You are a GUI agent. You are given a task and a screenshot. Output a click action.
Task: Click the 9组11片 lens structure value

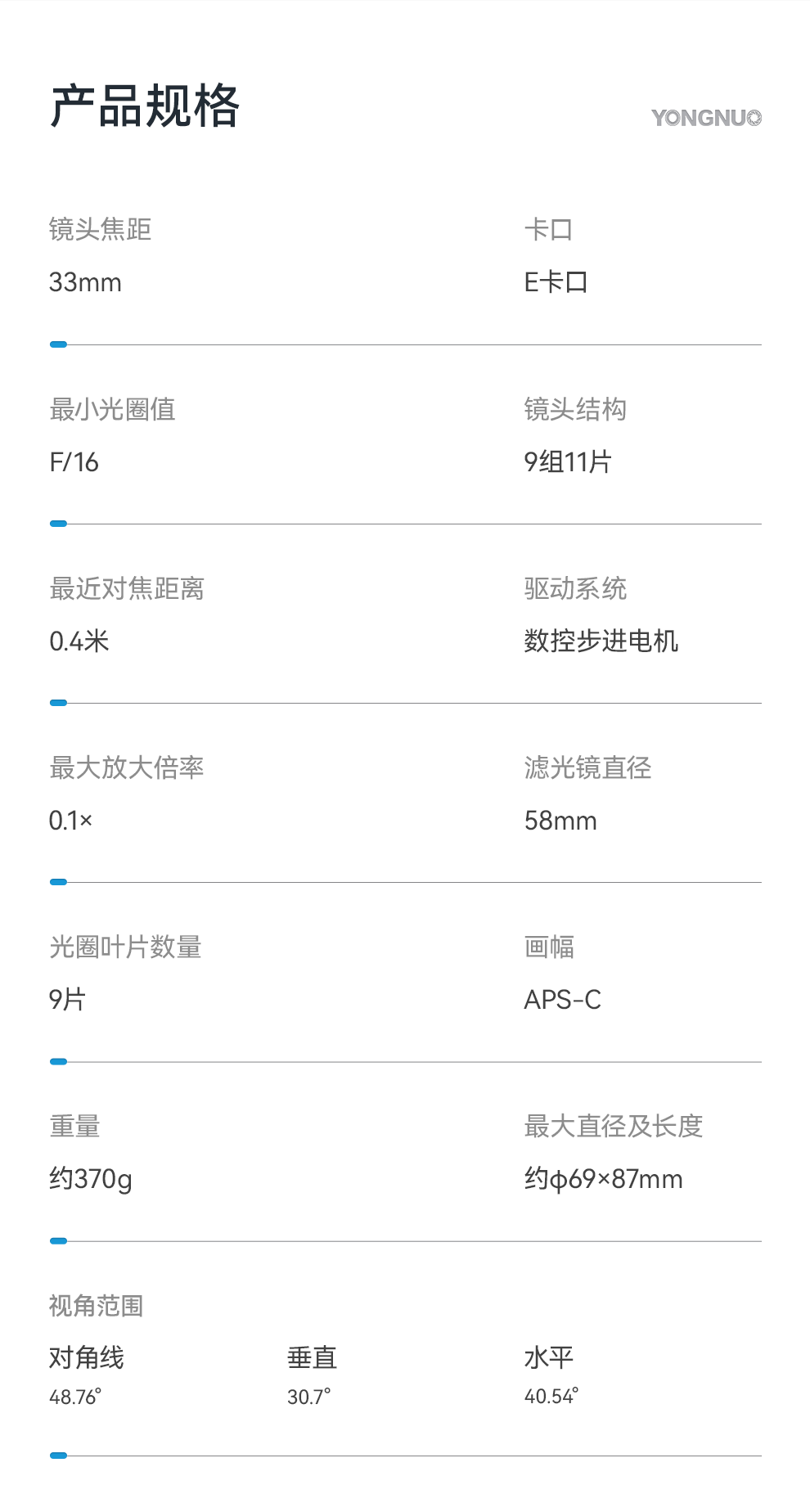pos(568,462)
